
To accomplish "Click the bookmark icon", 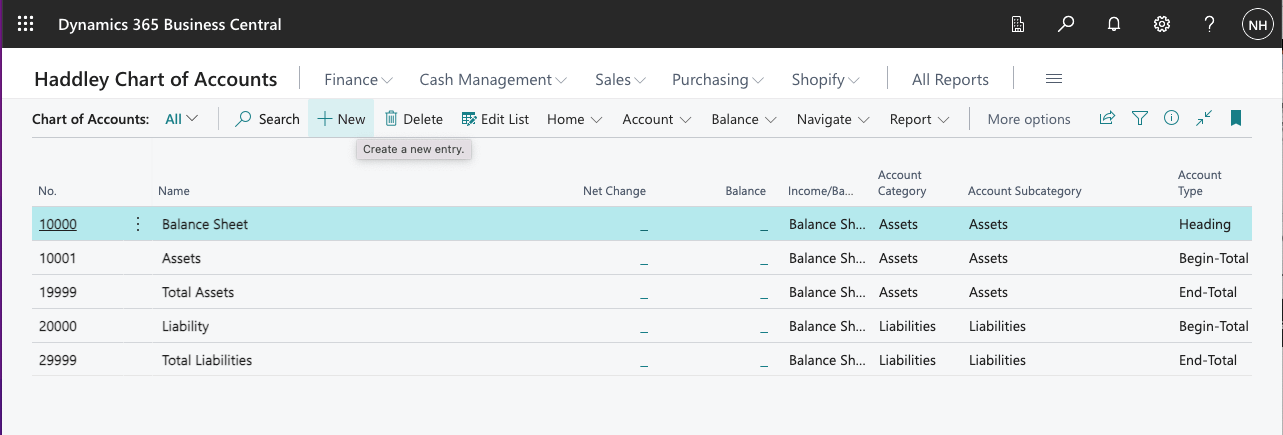I will [1236, 118].
